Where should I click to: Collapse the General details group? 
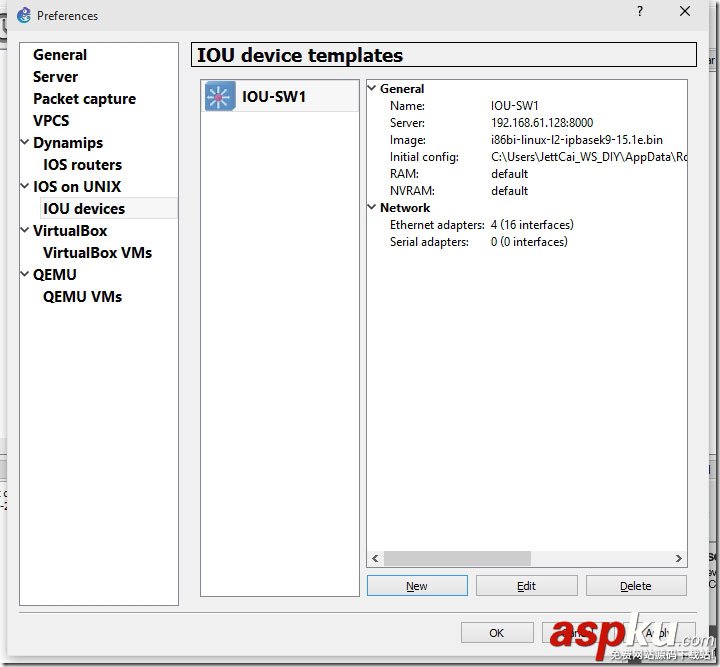372,88
